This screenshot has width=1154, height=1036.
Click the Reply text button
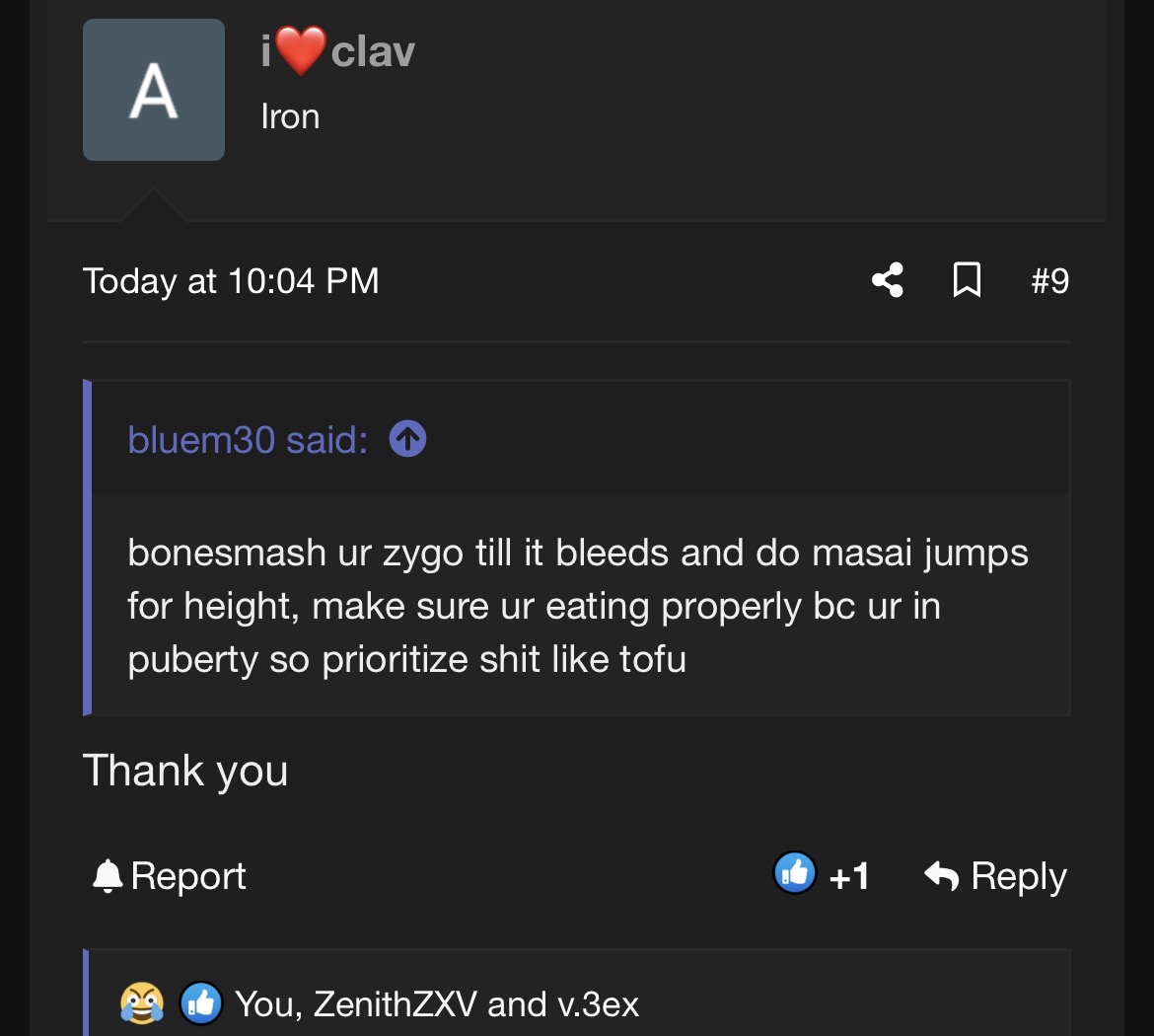pos(1019,876)
